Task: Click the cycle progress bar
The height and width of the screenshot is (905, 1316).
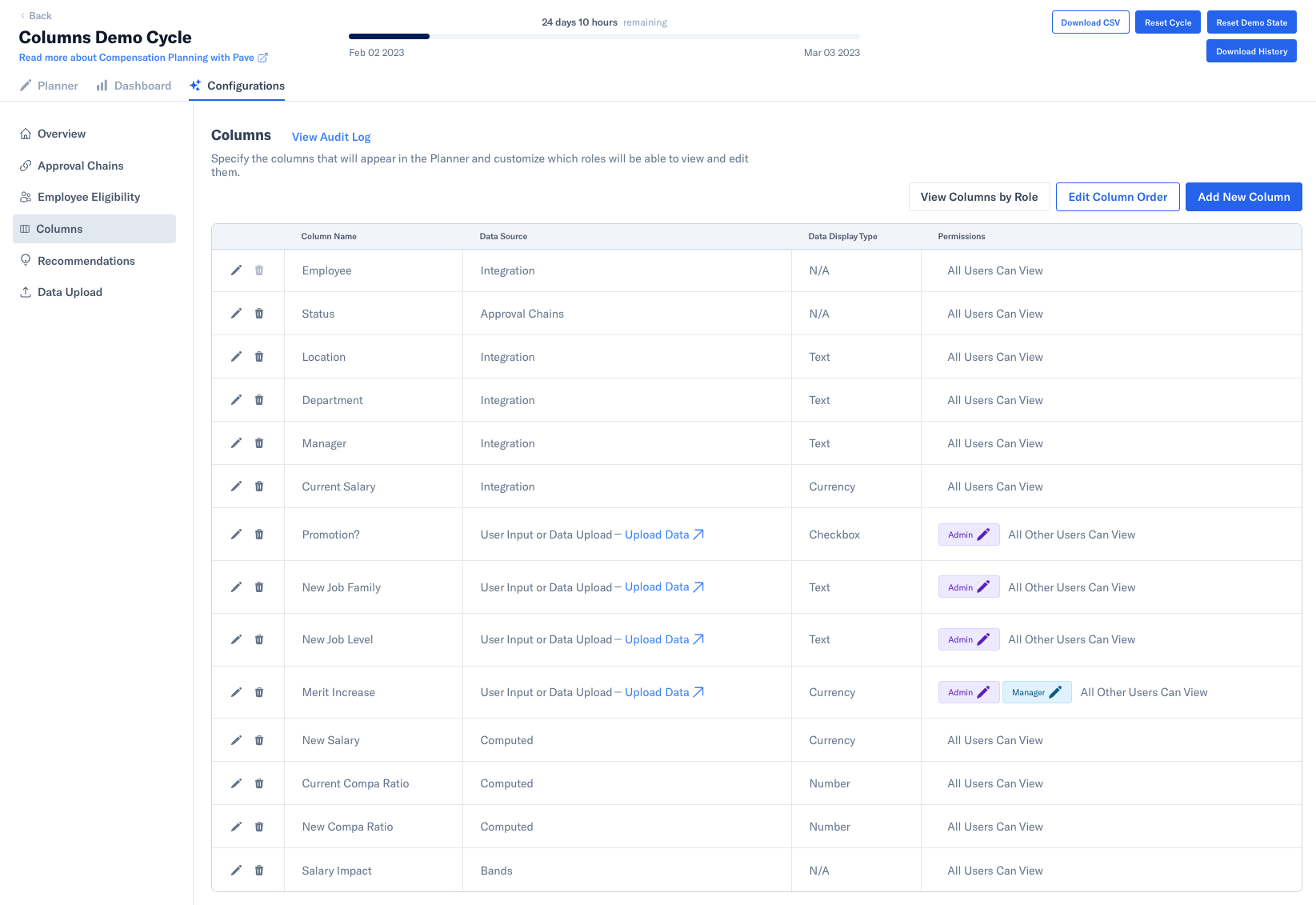Action: (x=603, y=36)
